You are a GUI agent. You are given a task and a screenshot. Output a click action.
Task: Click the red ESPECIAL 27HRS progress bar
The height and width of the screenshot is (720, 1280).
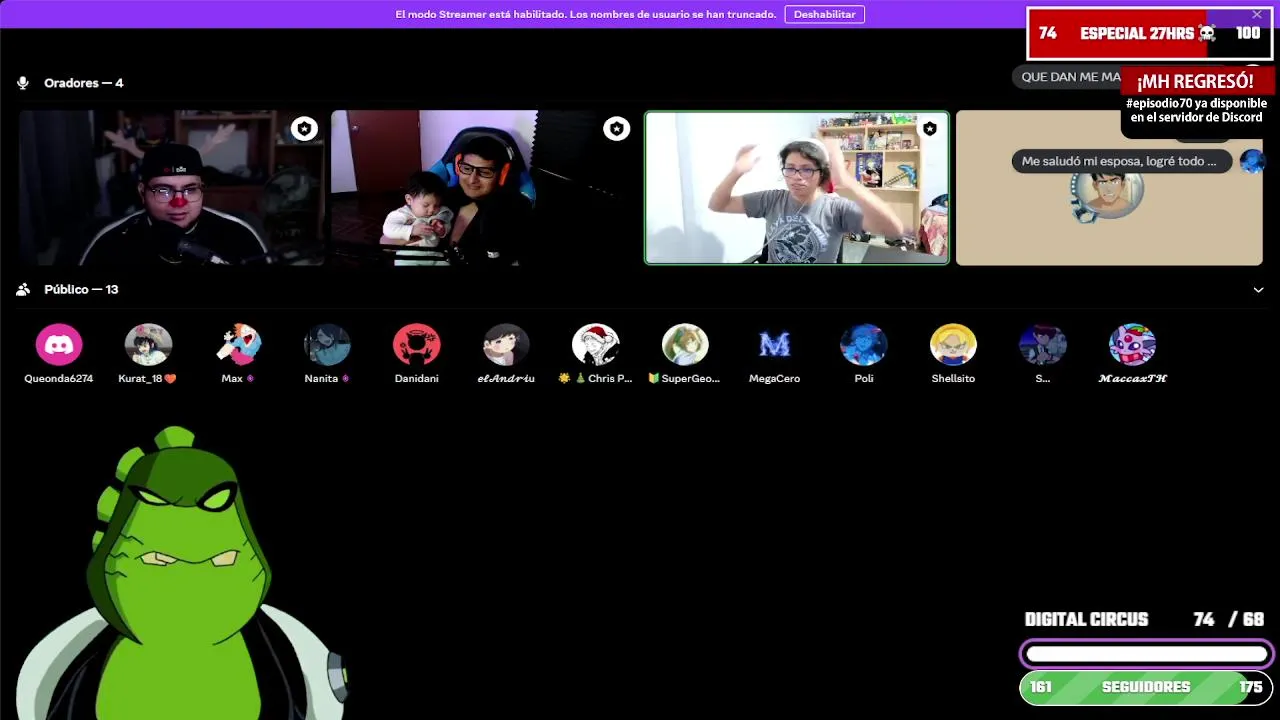click(x=1149, y=33)
